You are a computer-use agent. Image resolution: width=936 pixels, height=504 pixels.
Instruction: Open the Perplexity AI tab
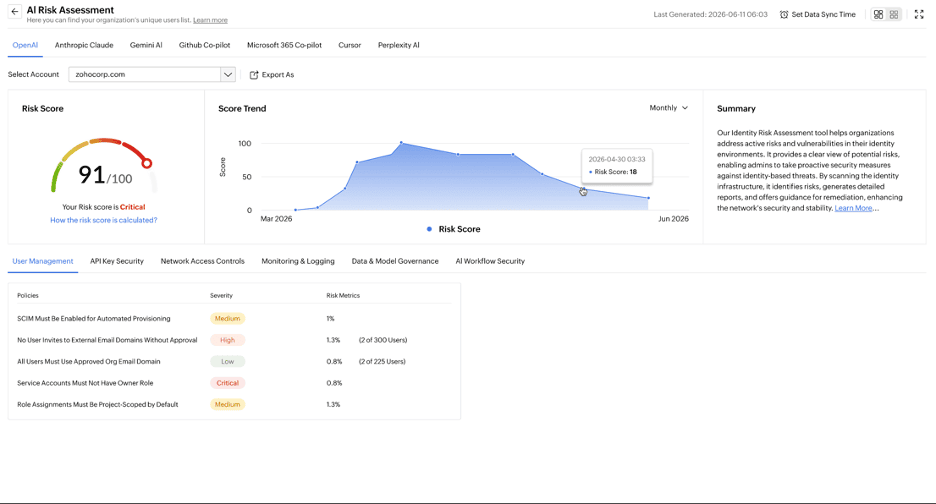pyautogui.click(x=399, y=45)
